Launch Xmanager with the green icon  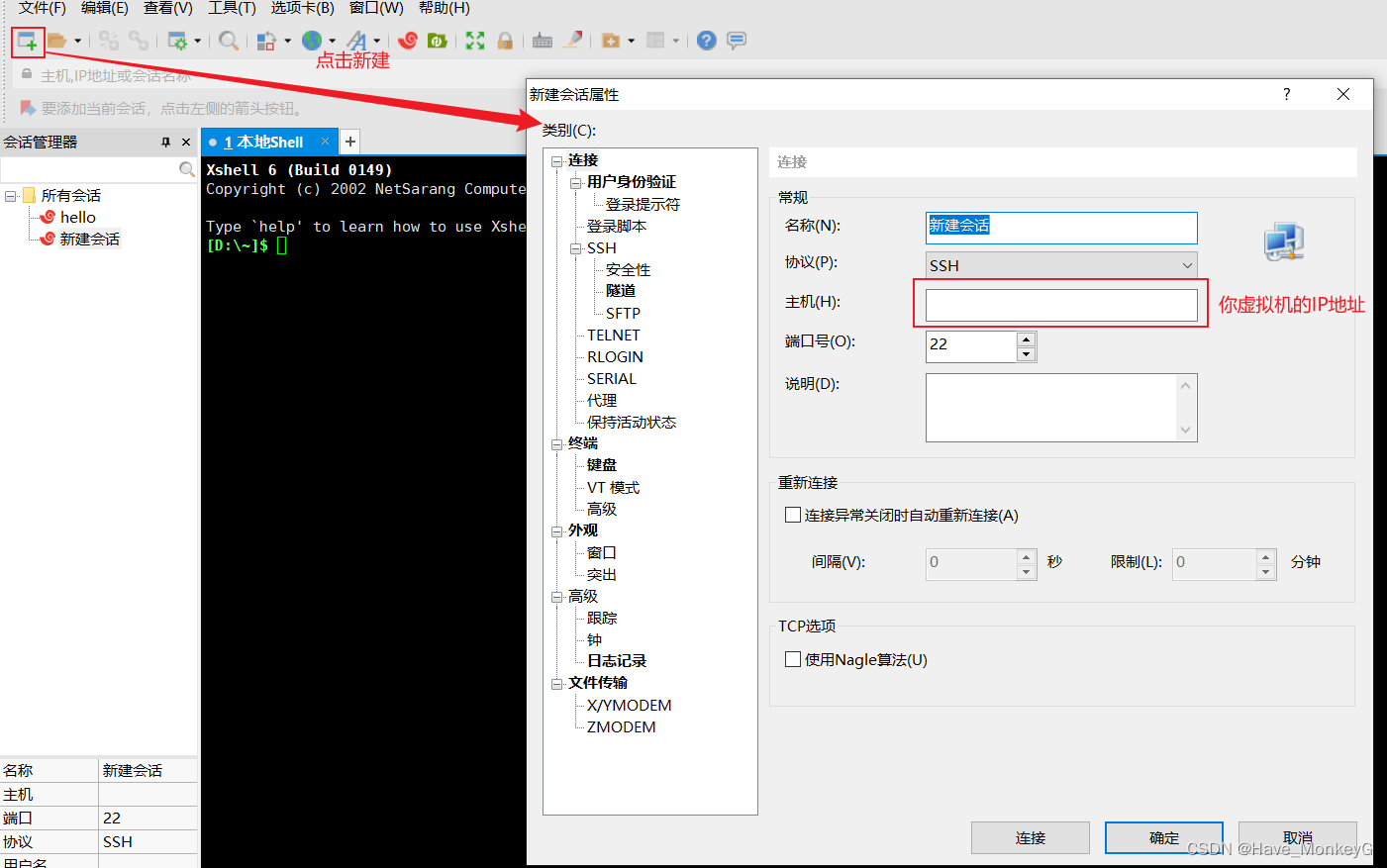pyautogui.click(x=437, y=41)
